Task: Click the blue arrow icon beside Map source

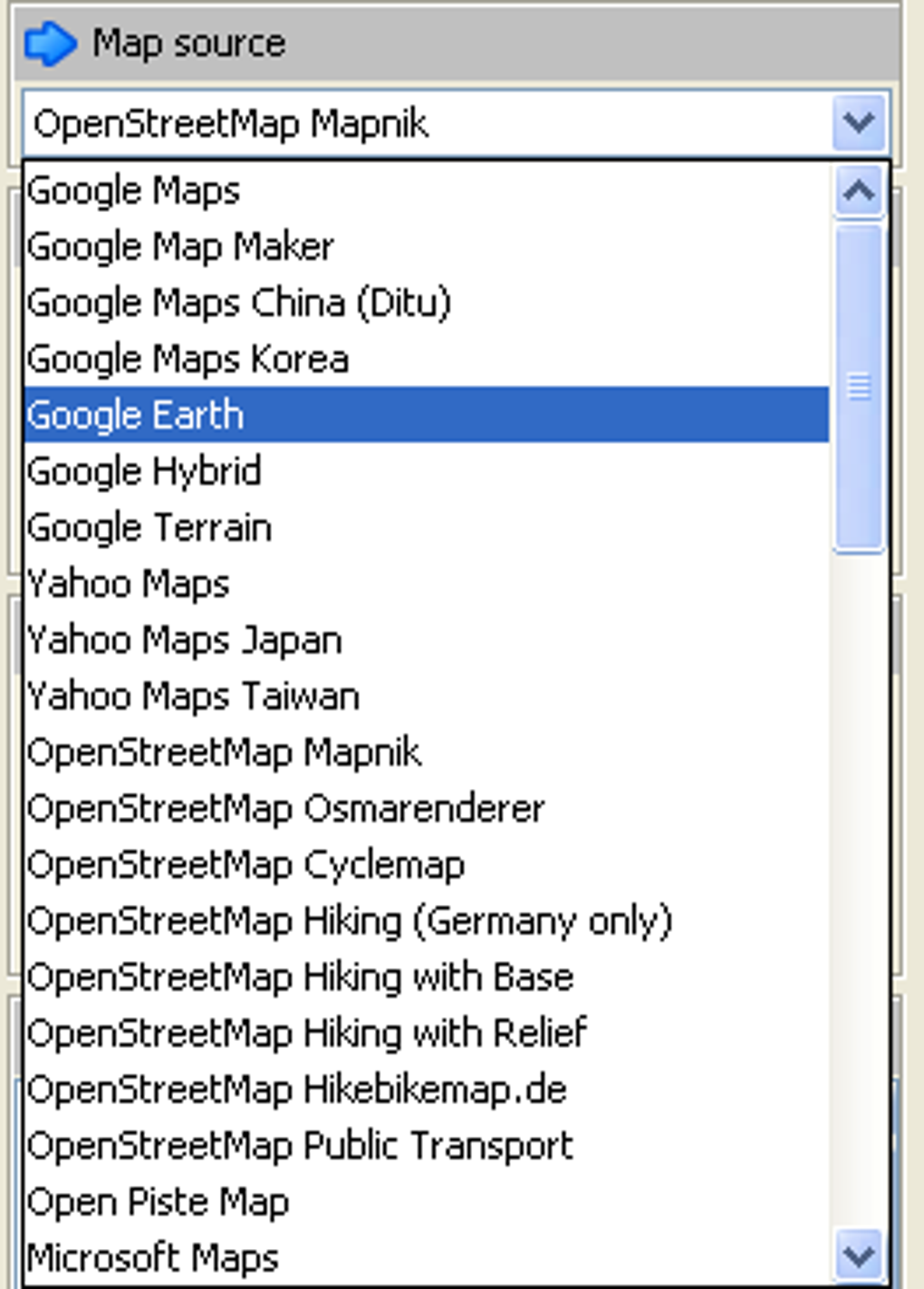Action: click(x=50, y=43)
